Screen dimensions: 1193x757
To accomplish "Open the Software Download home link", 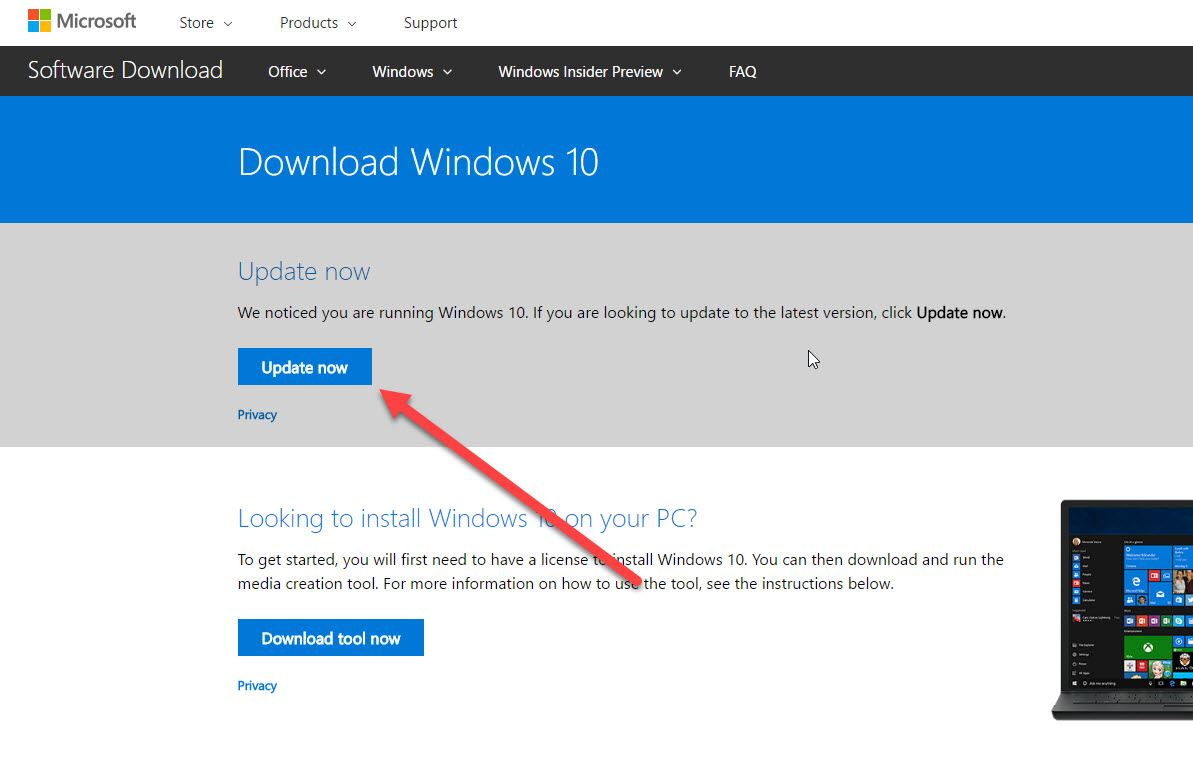I will [125, 70].
